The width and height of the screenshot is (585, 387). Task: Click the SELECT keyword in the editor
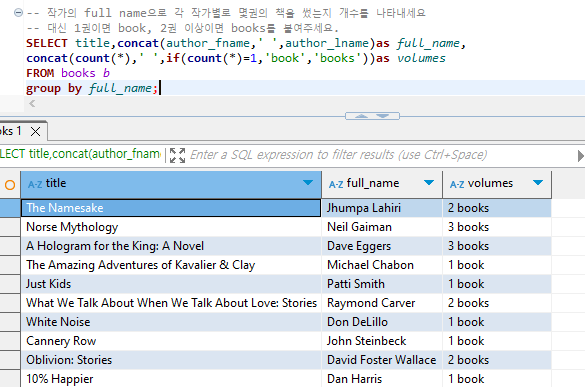[x=47, y=43]
